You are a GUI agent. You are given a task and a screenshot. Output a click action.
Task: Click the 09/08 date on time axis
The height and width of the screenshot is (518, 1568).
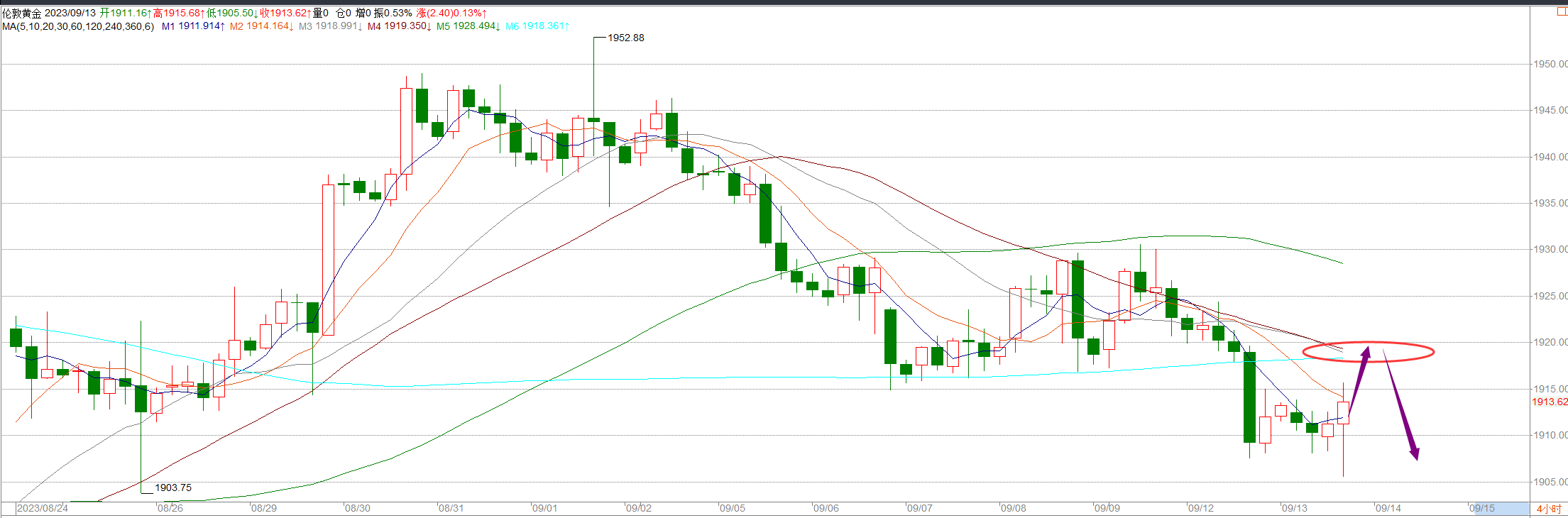click(x=1014, y=508)
